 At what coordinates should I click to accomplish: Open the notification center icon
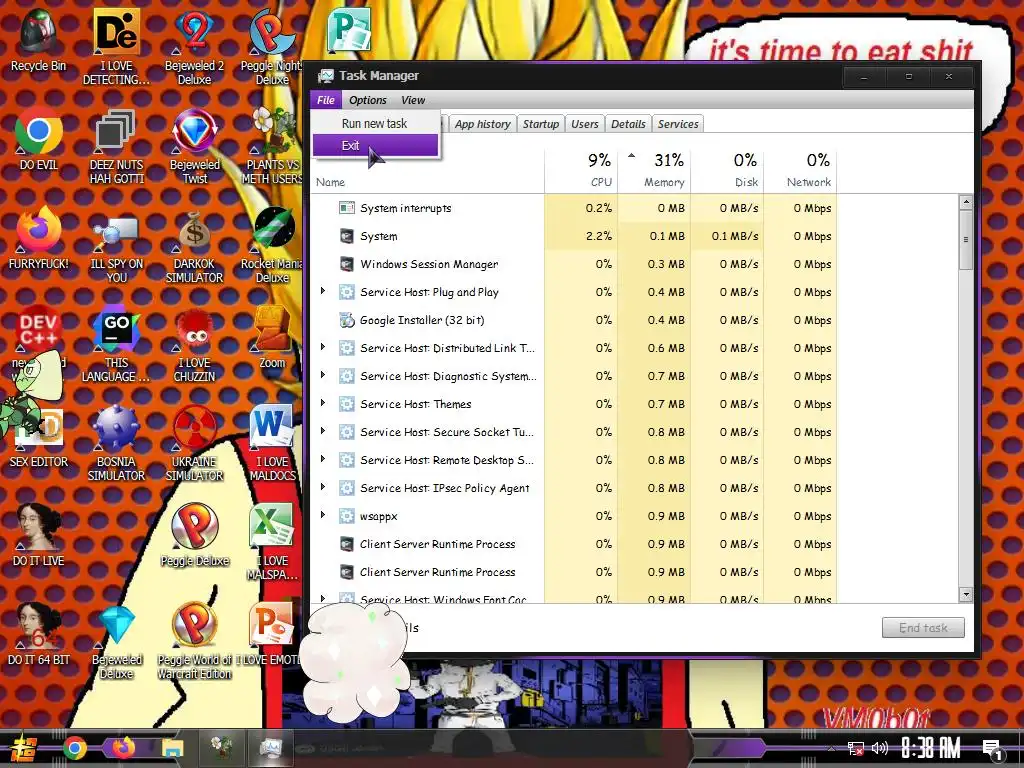991,749
